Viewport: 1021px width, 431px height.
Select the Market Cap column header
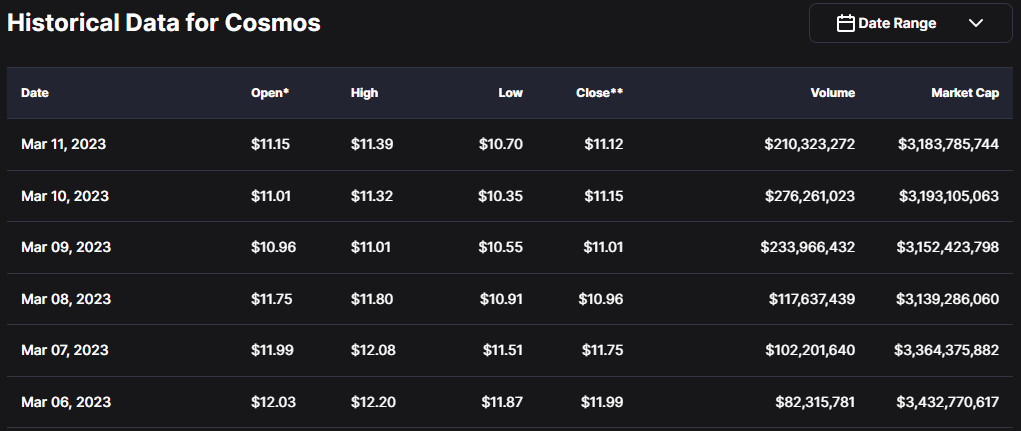[964, 93]
